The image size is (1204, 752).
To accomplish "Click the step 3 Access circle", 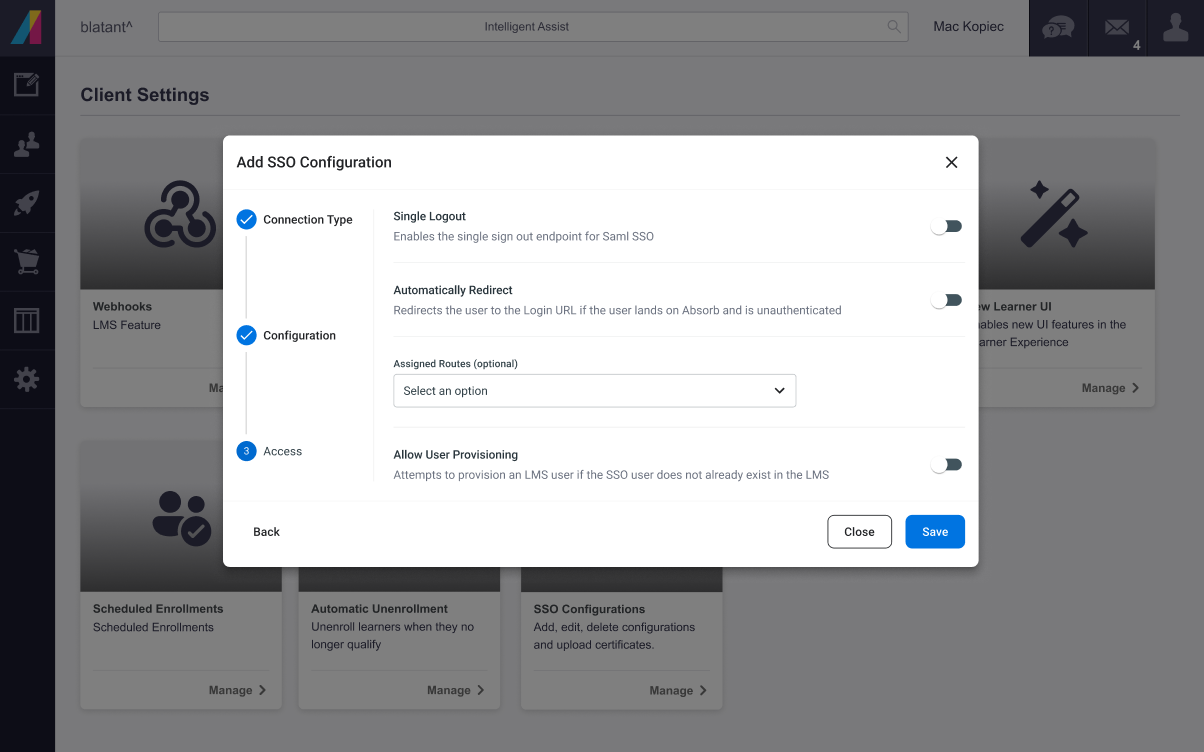I will click(246, 452).
